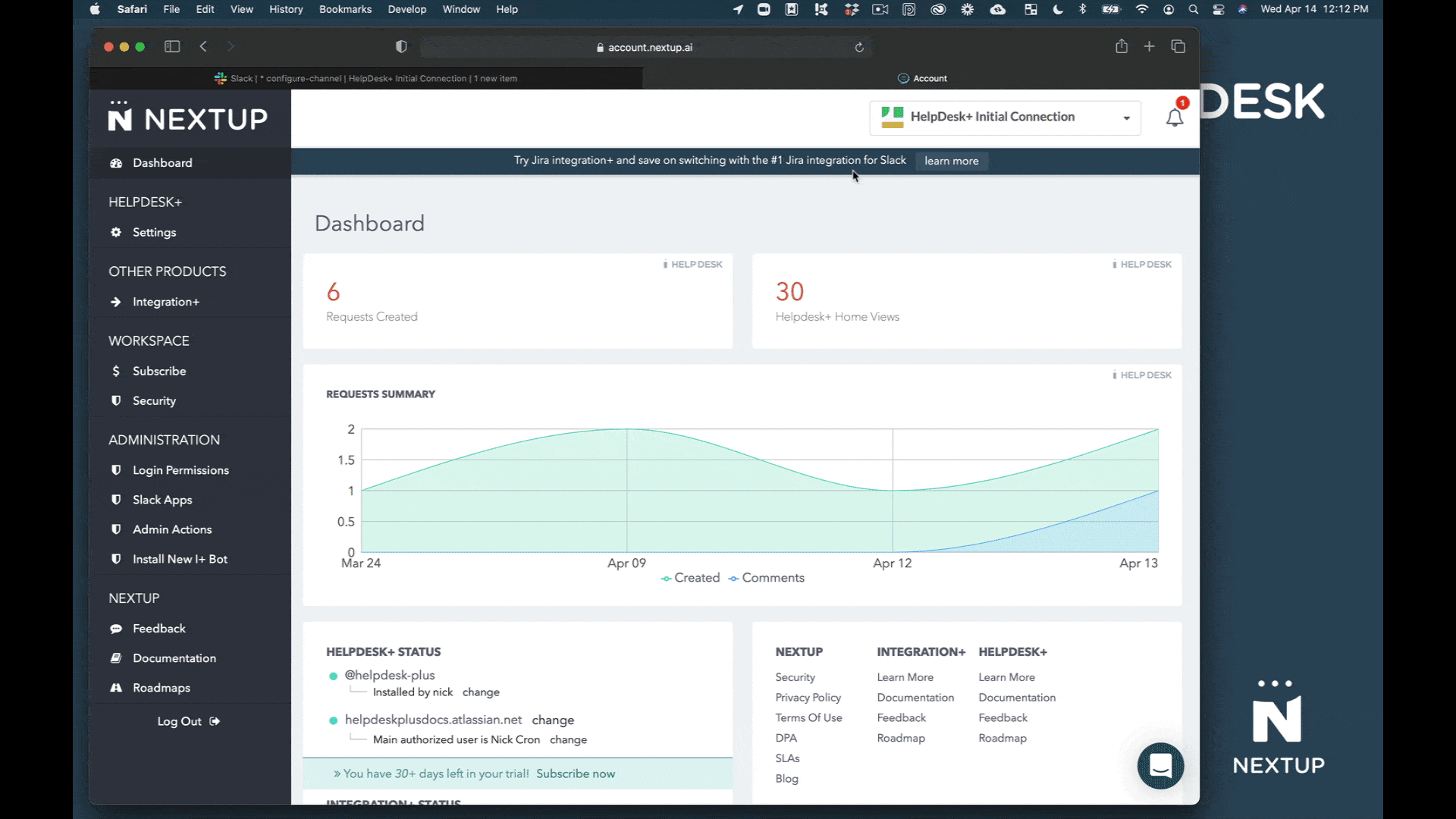
Task: Click the Nextup logo in sidebar
Action: click(x=188, y=117)
